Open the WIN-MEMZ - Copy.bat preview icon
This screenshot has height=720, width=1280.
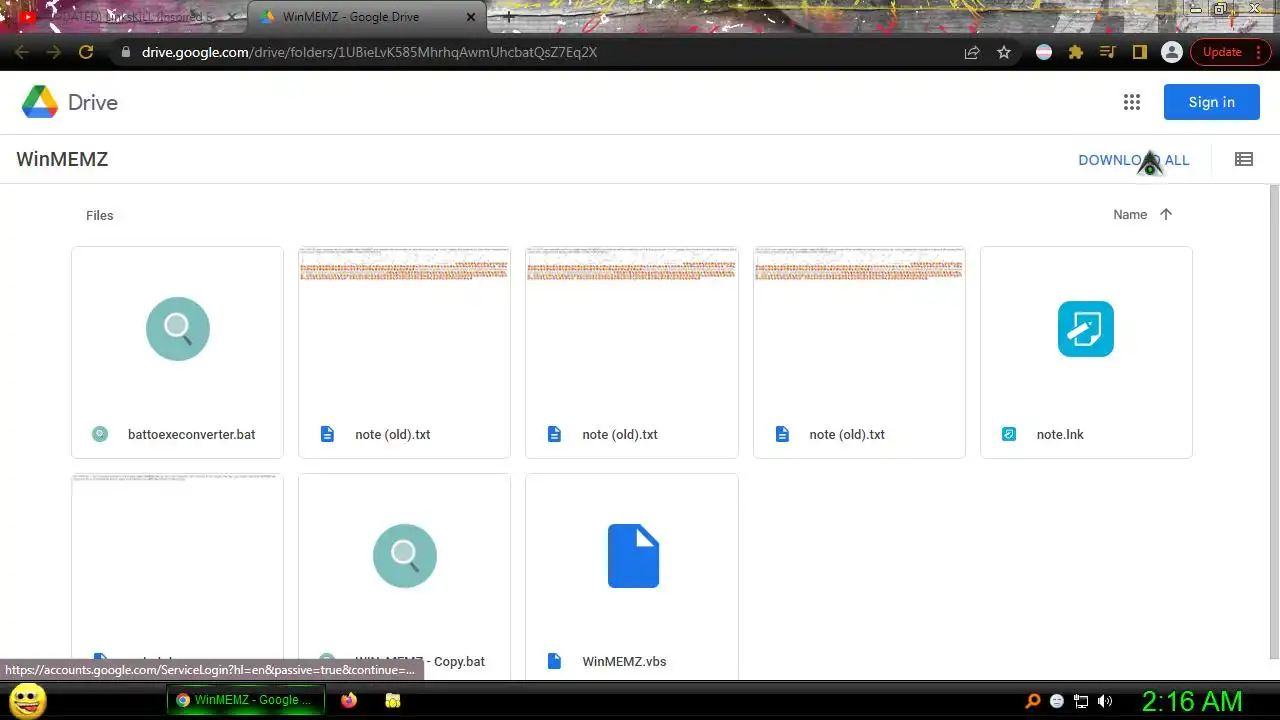pos(405,556)
